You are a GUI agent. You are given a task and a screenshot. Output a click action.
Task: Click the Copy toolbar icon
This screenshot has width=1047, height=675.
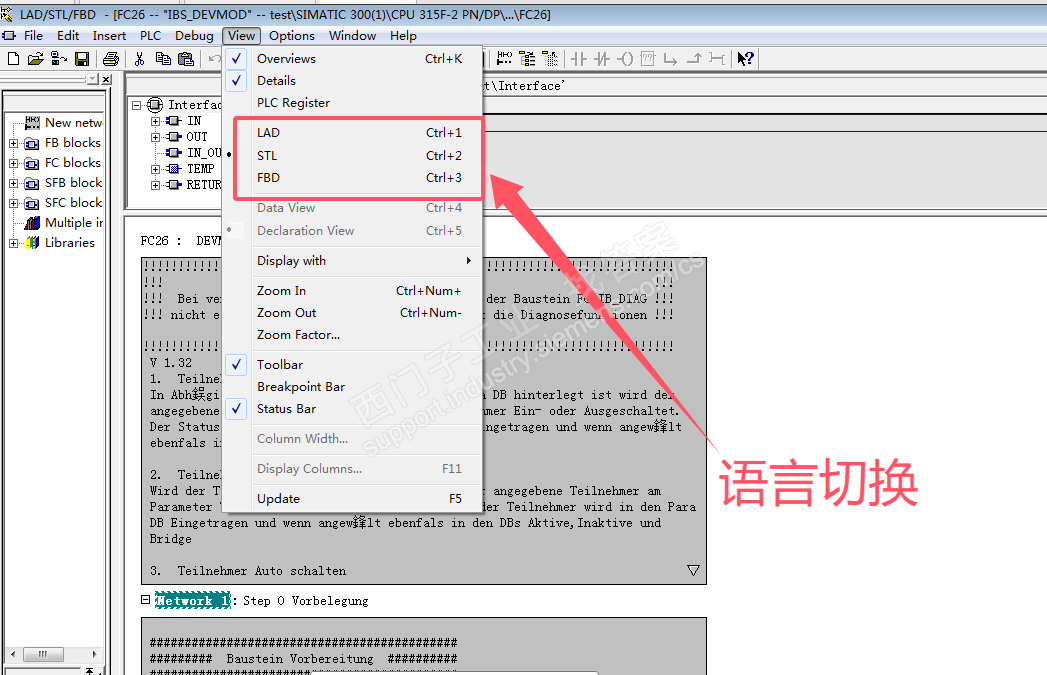(163, 59)
